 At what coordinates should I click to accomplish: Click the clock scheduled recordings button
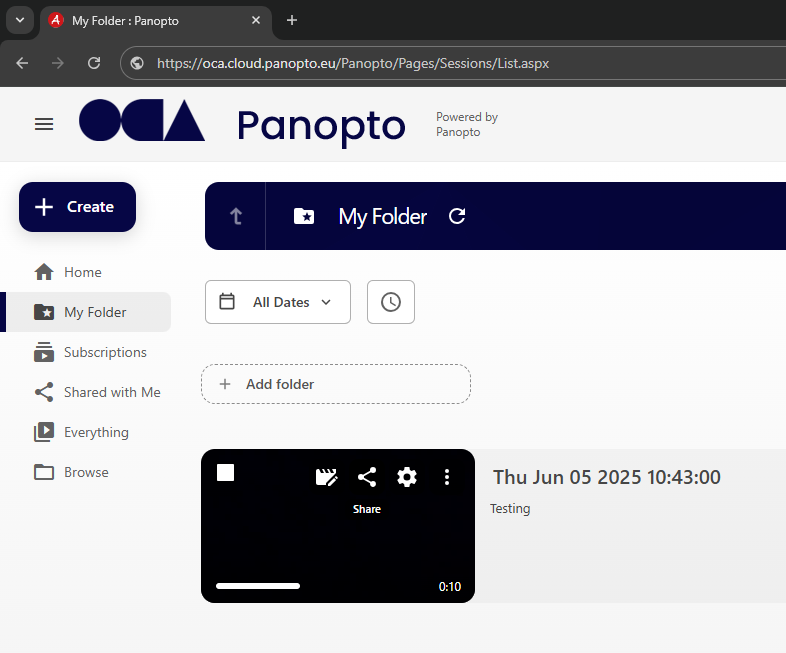point(391,302)
